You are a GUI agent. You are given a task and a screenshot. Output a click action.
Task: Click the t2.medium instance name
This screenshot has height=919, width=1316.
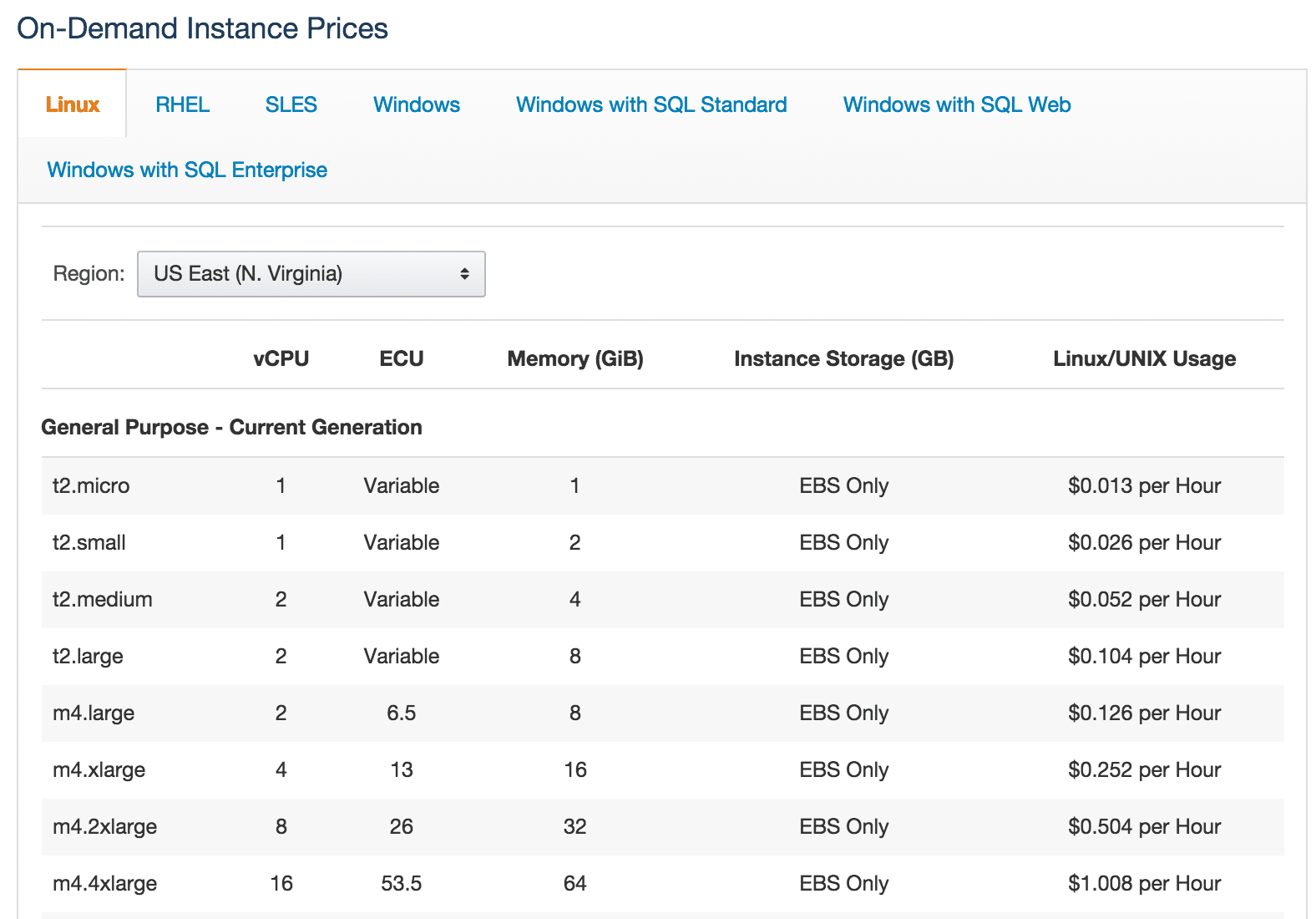[x=102, y=599]
